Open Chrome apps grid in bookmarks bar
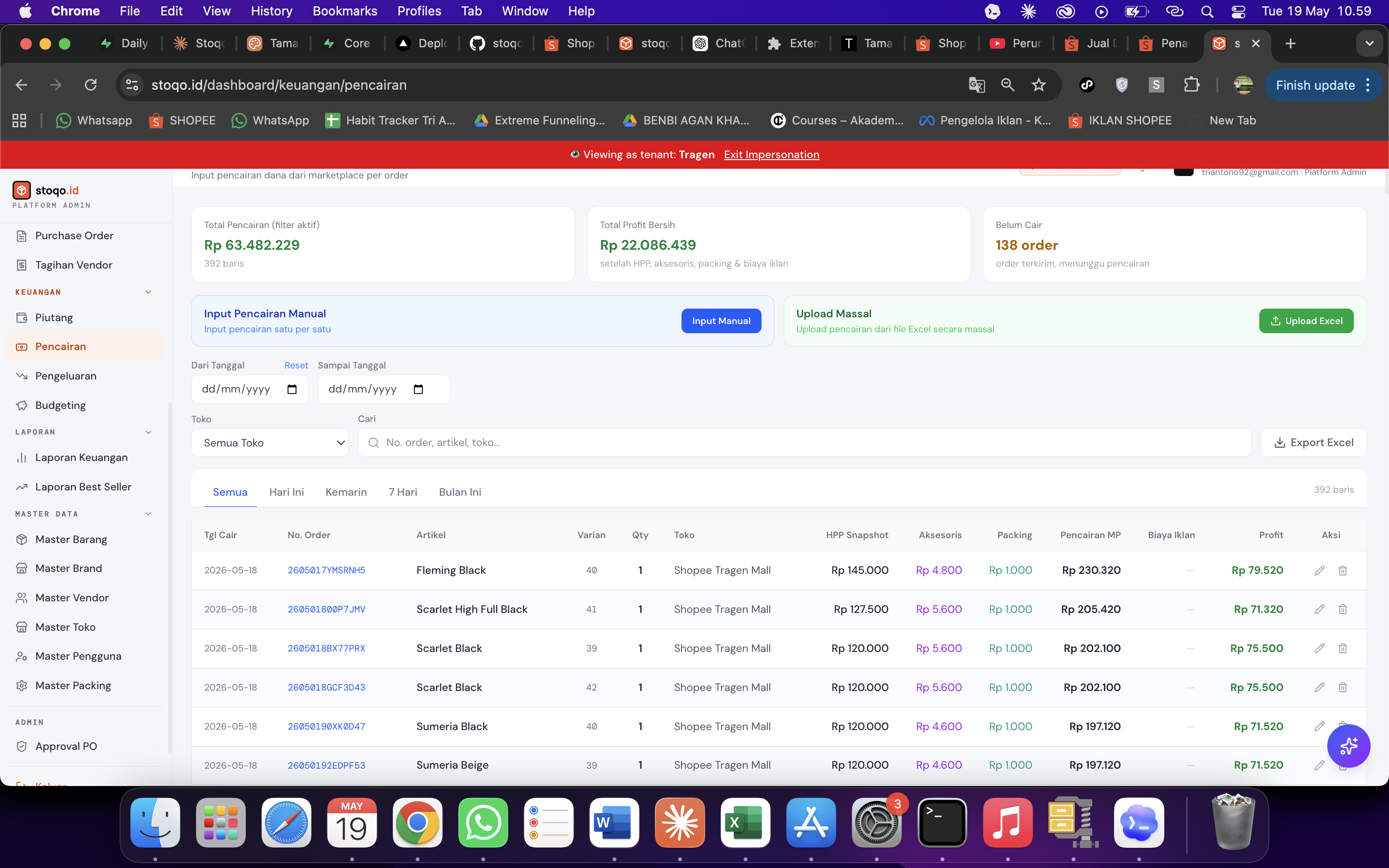The image size is (1389, 868). coord(19,121)
